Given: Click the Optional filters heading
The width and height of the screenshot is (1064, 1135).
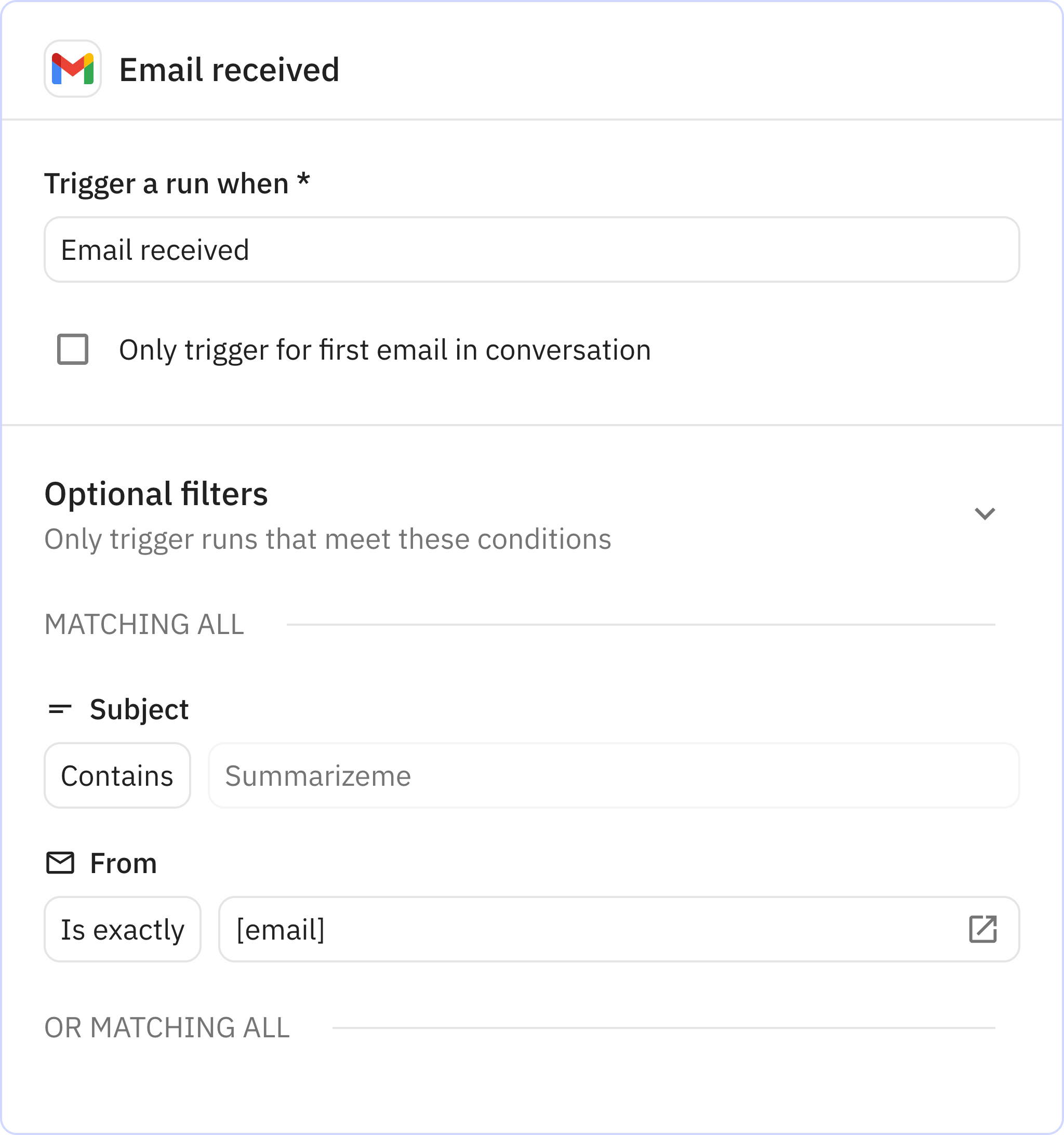Looking at the screenshot, I should point(156,494).
